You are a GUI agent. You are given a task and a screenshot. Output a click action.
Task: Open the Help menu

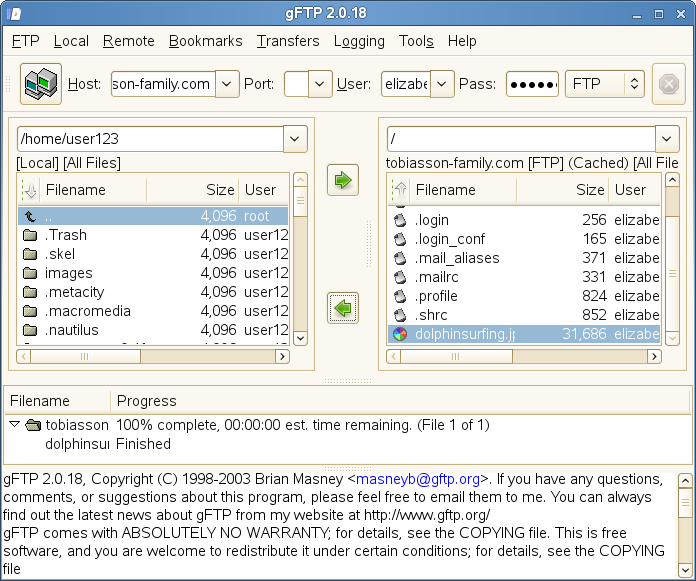[x=462, y=41]
